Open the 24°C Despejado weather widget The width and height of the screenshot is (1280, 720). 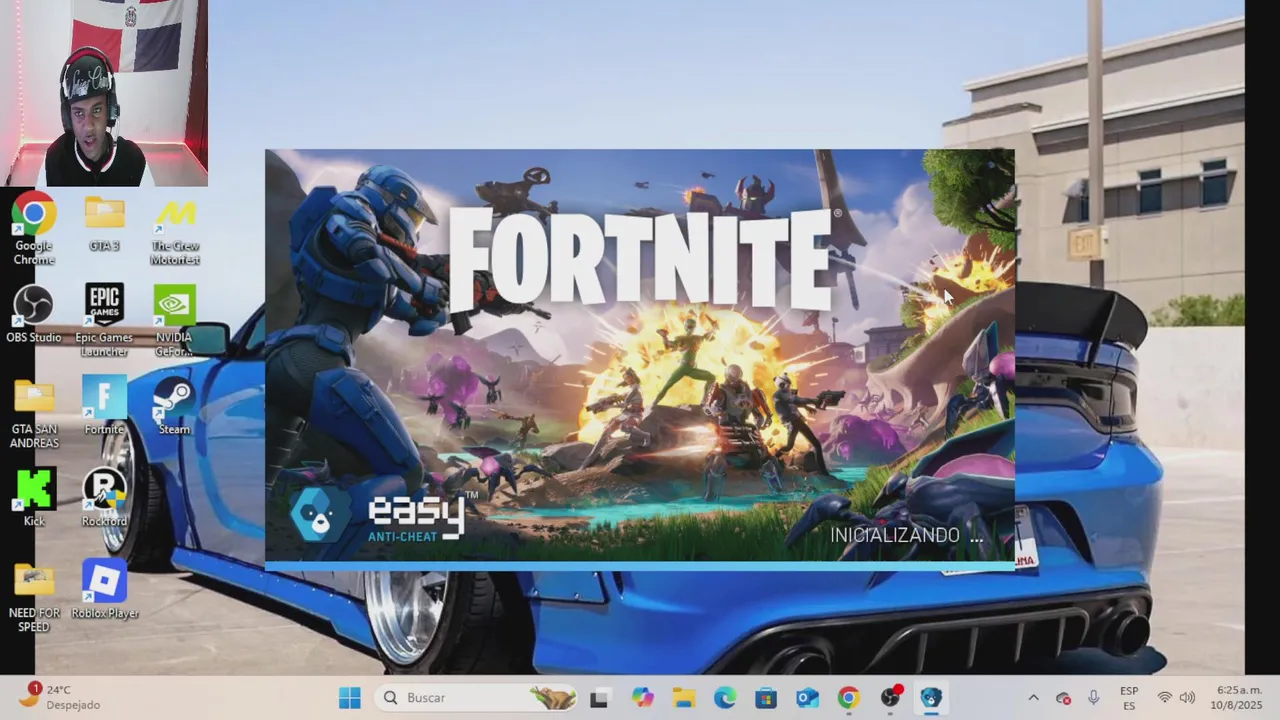coord(60,697)
